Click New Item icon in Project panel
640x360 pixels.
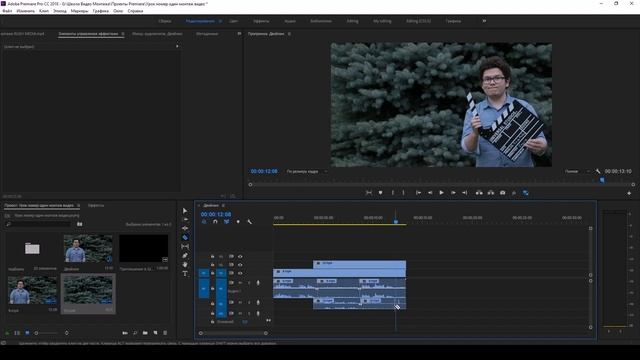click(x=155, y=333)
